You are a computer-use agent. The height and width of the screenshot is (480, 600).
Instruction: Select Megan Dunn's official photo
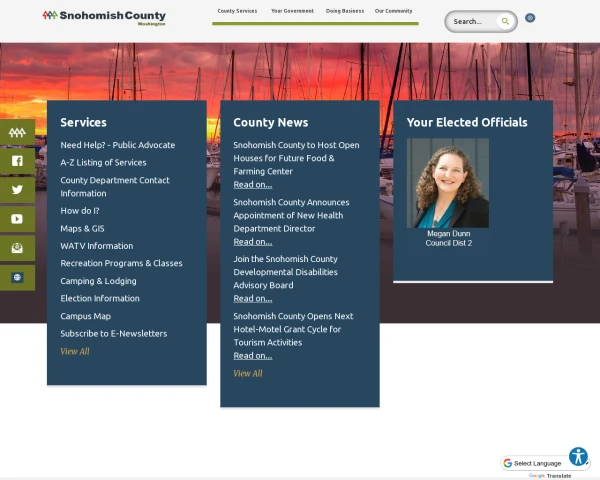(x=448, y=183)
